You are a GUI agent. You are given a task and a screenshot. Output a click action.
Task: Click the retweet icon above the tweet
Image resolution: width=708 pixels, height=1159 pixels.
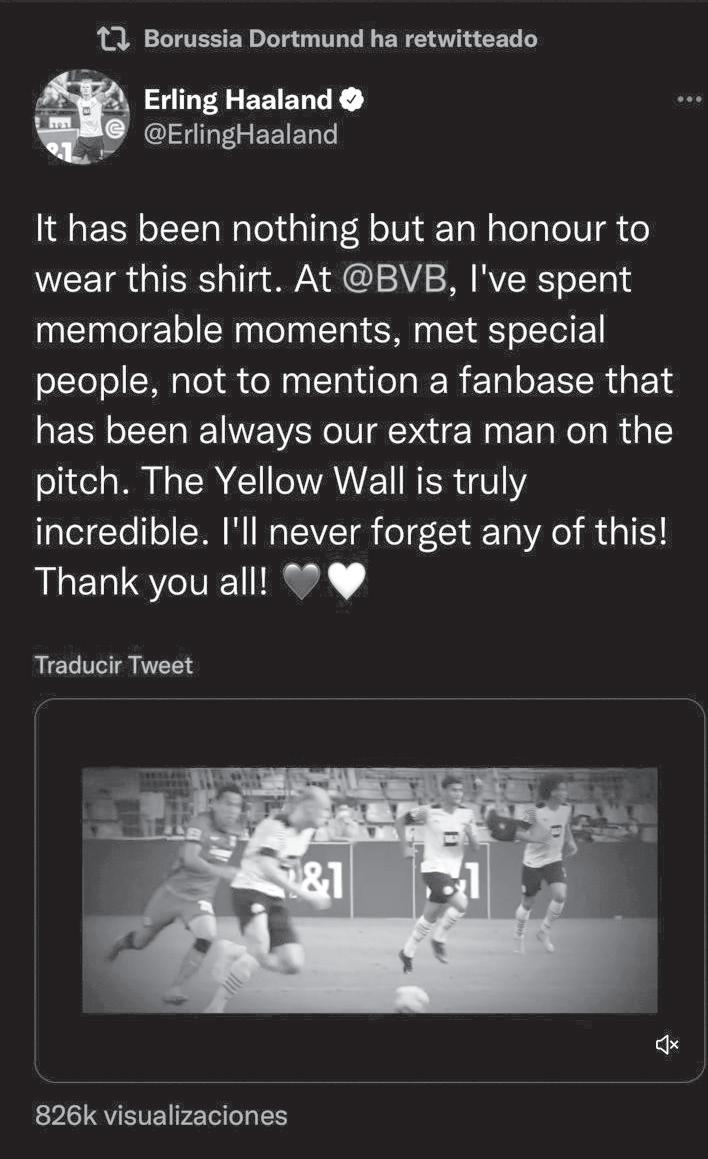tap(113, 39)
